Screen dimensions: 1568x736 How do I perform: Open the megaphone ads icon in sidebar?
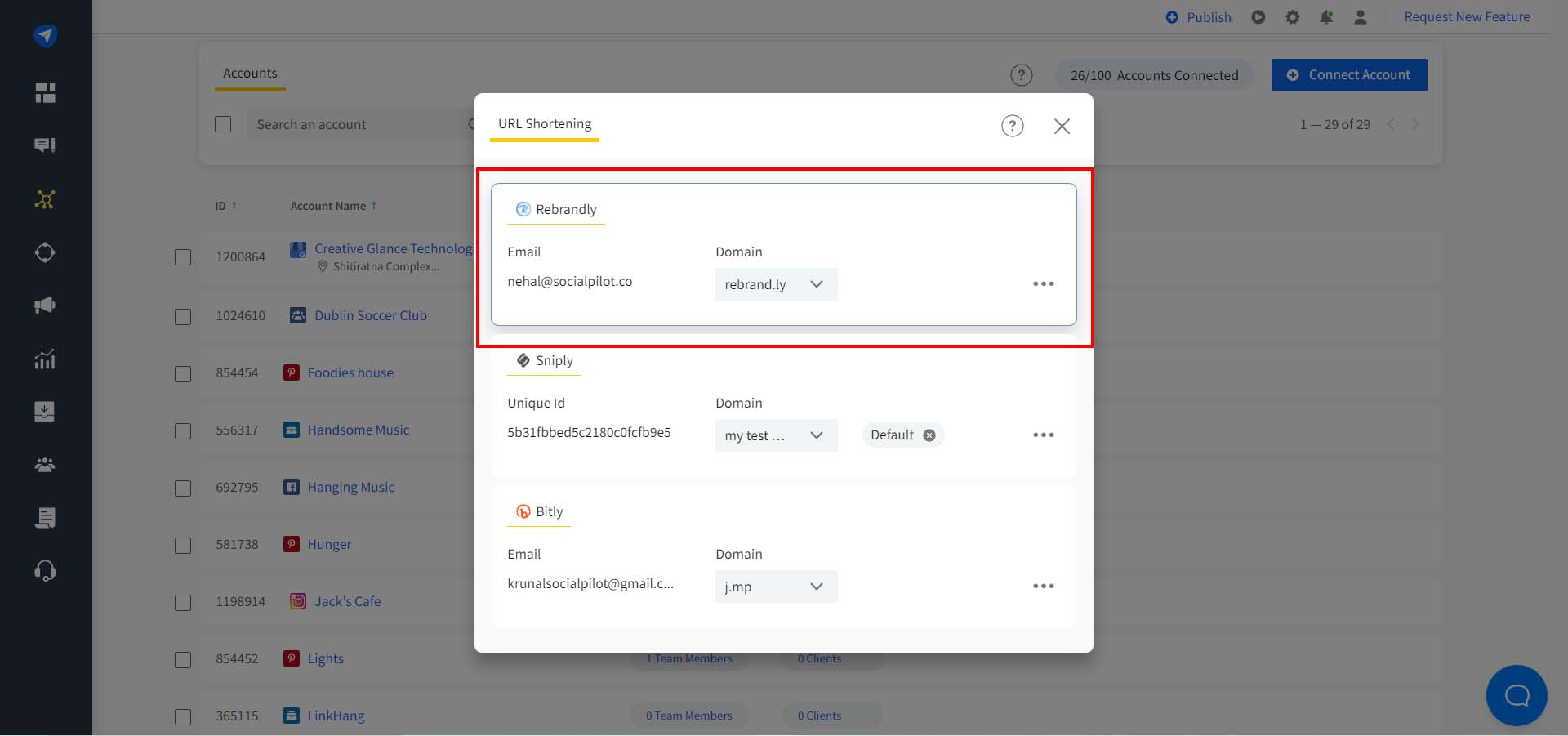(45, 306)
